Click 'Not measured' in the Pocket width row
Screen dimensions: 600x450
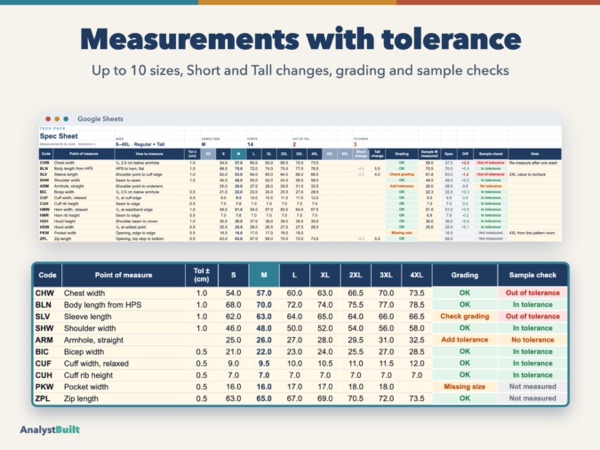coord(533,387)
